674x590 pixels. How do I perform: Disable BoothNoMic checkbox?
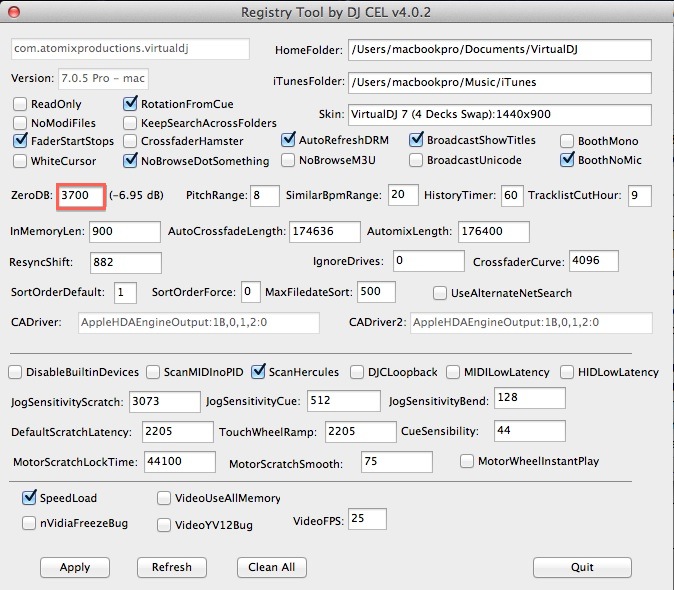pyautogui.click(x=567, y=159)
